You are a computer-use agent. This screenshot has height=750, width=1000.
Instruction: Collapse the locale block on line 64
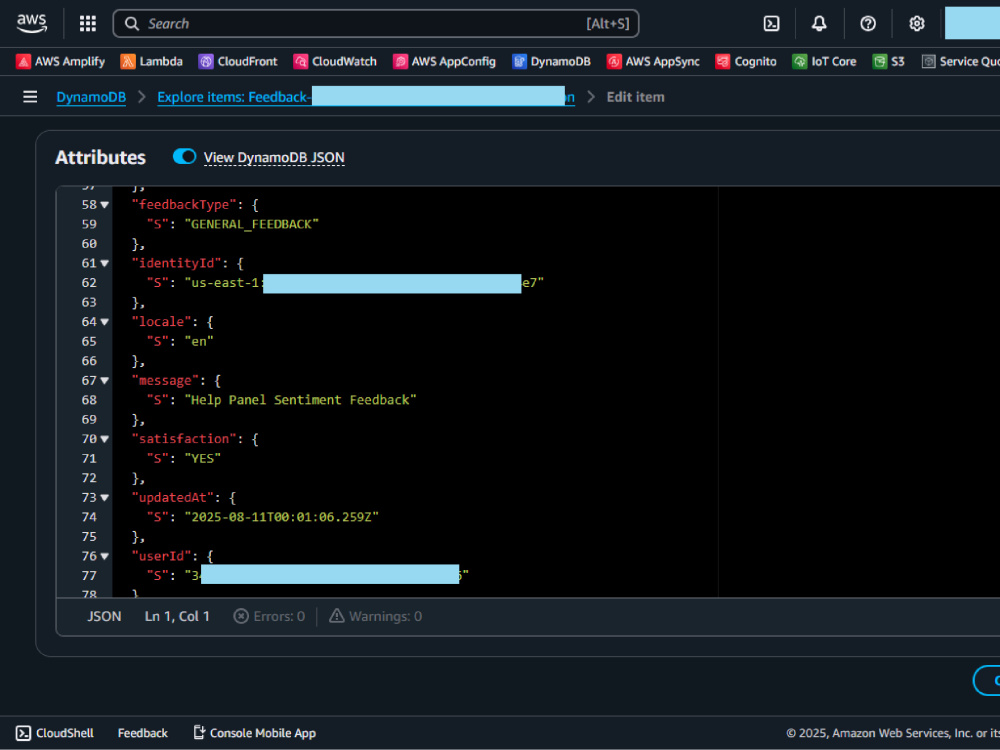105,322
